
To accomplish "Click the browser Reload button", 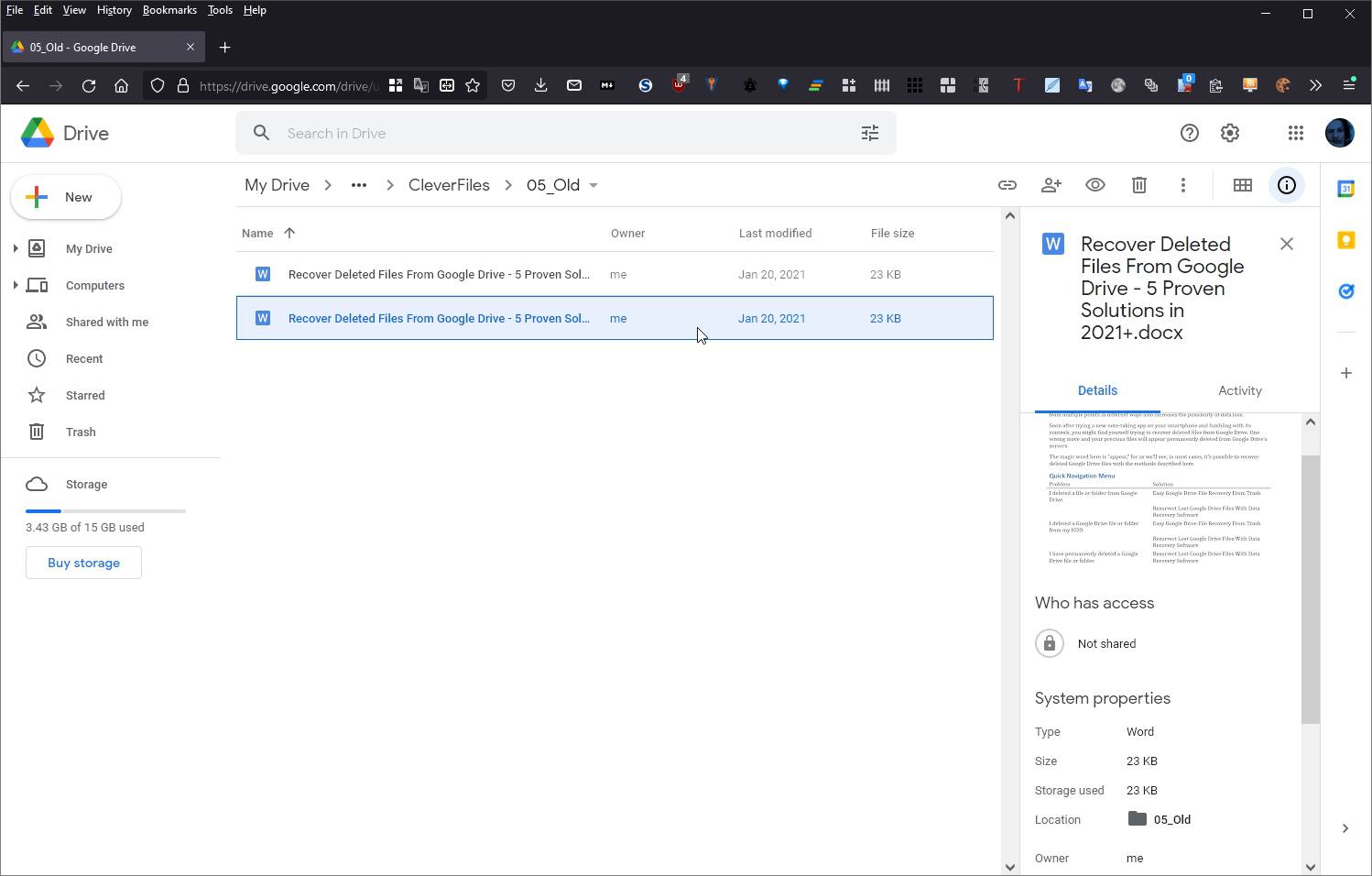I will coord(89,85).
